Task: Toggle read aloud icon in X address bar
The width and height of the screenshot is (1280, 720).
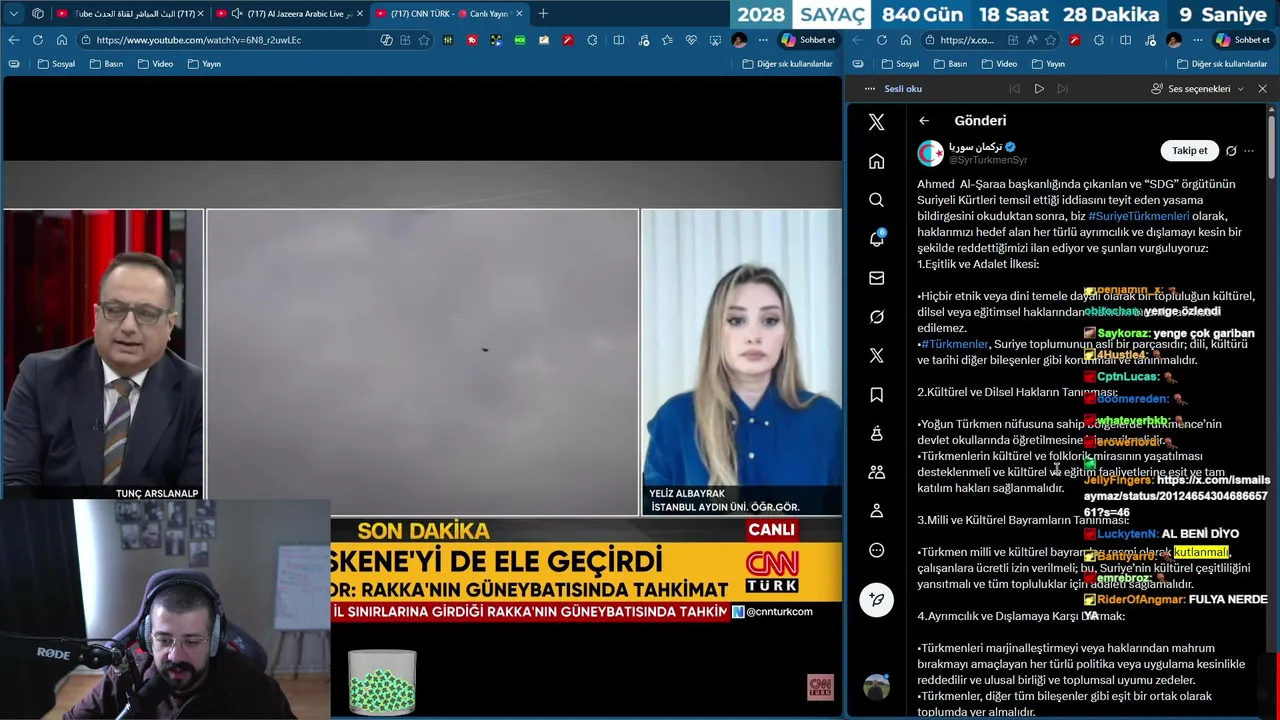Action: point(1031,40)
